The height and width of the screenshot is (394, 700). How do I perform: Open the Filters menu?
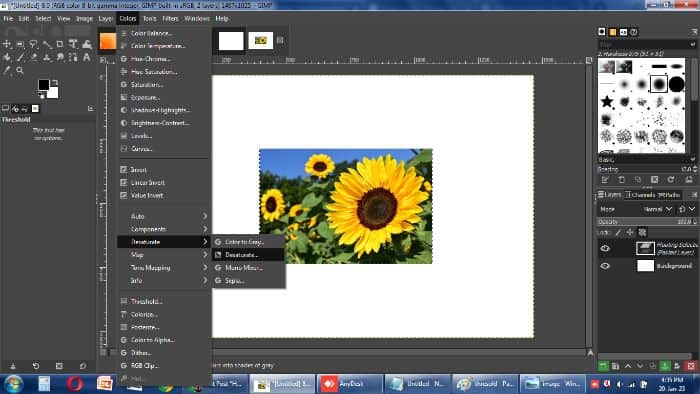(170, 18)
